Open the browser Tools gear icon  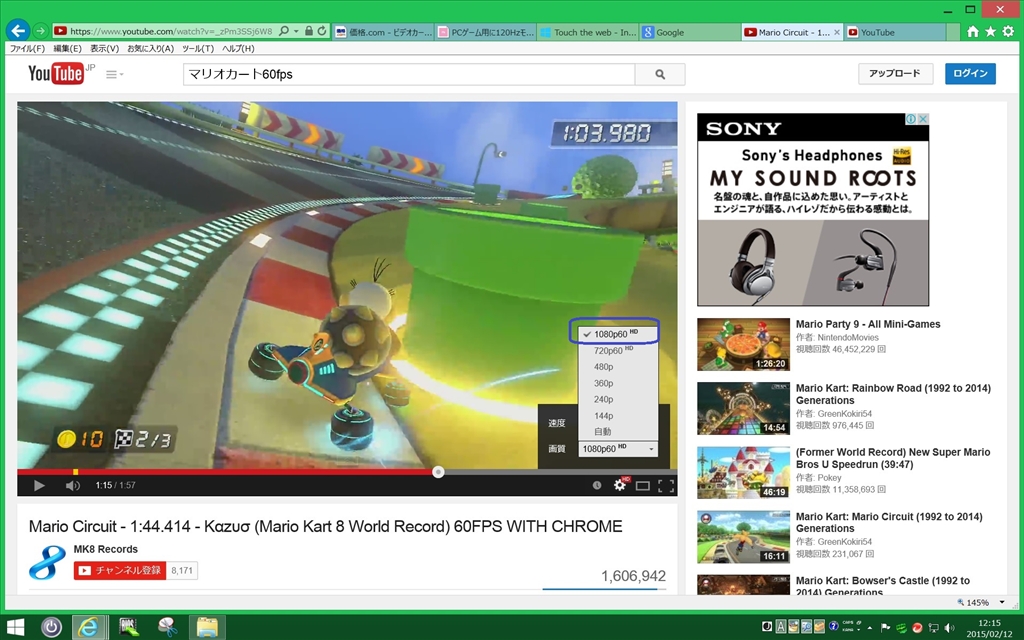(x=1008, y=31)
